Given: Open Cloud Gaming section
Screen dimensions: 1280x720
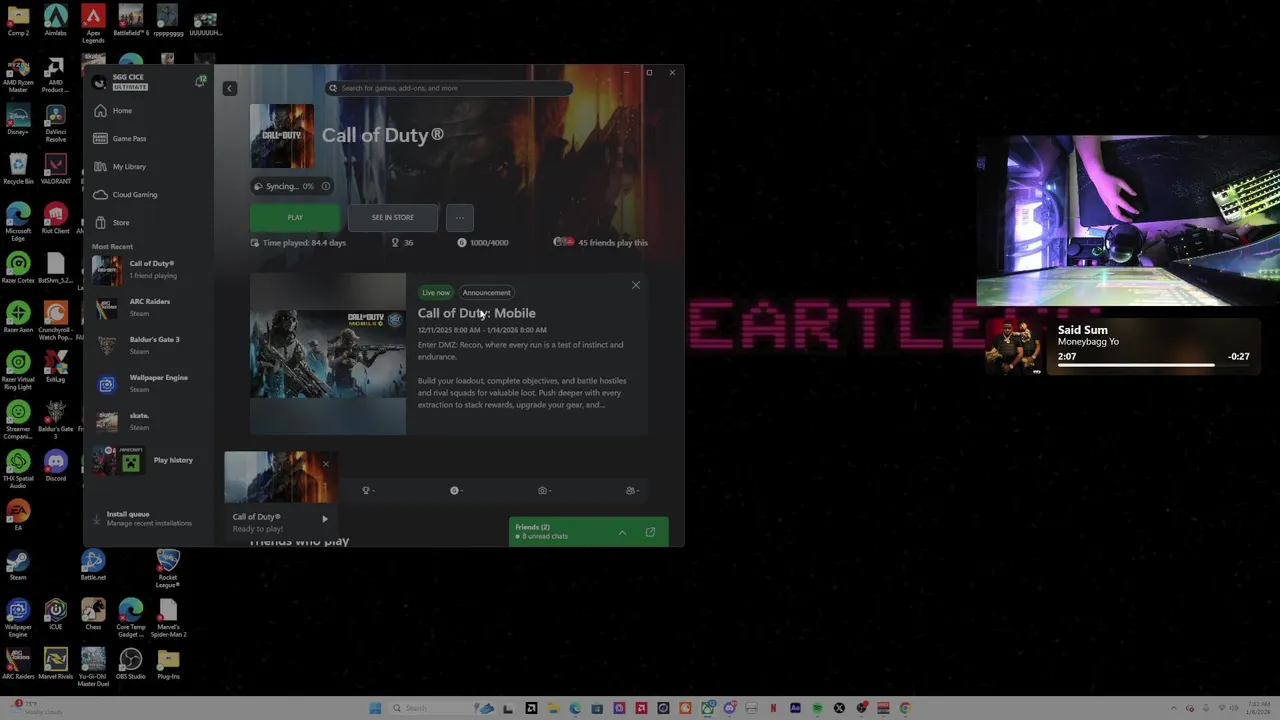Looking at the screenshot, I should [126, 195].
